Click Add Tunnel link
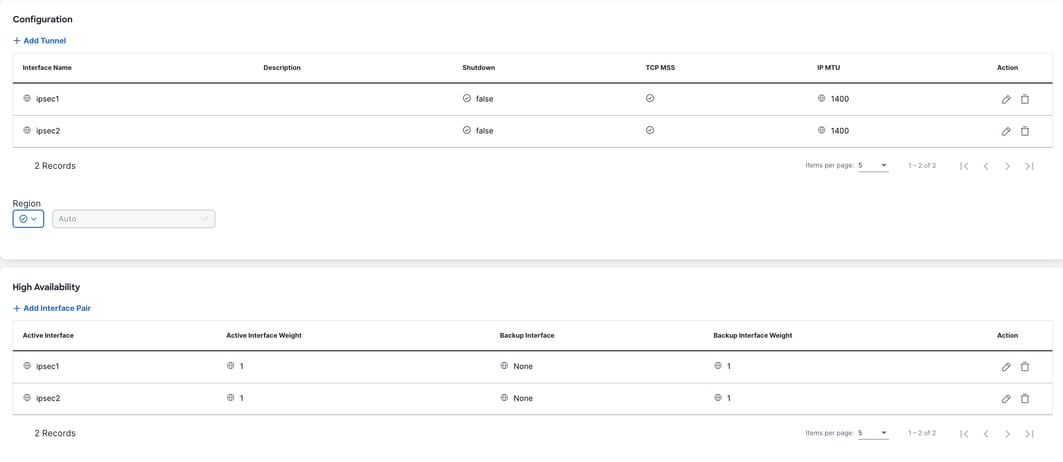The width and height of the screenshot is (1063, 462). 39,41
